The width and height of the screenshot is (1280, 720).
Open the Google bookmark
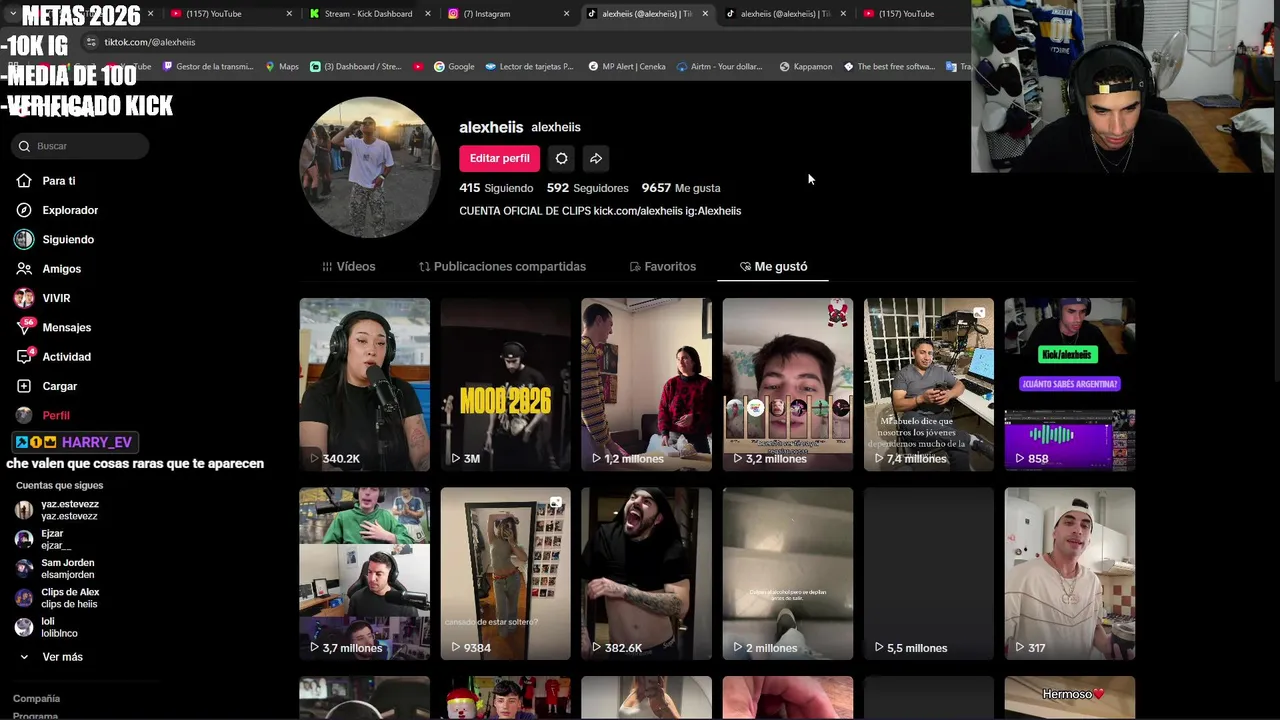(453, 67)
